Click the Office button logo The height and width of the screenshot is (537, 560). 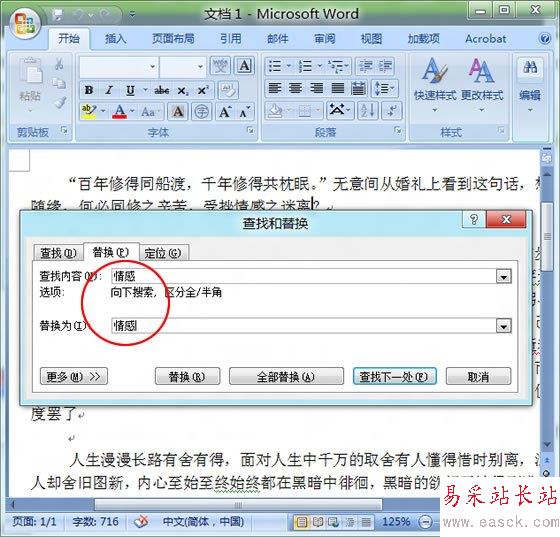pos(24,24)
